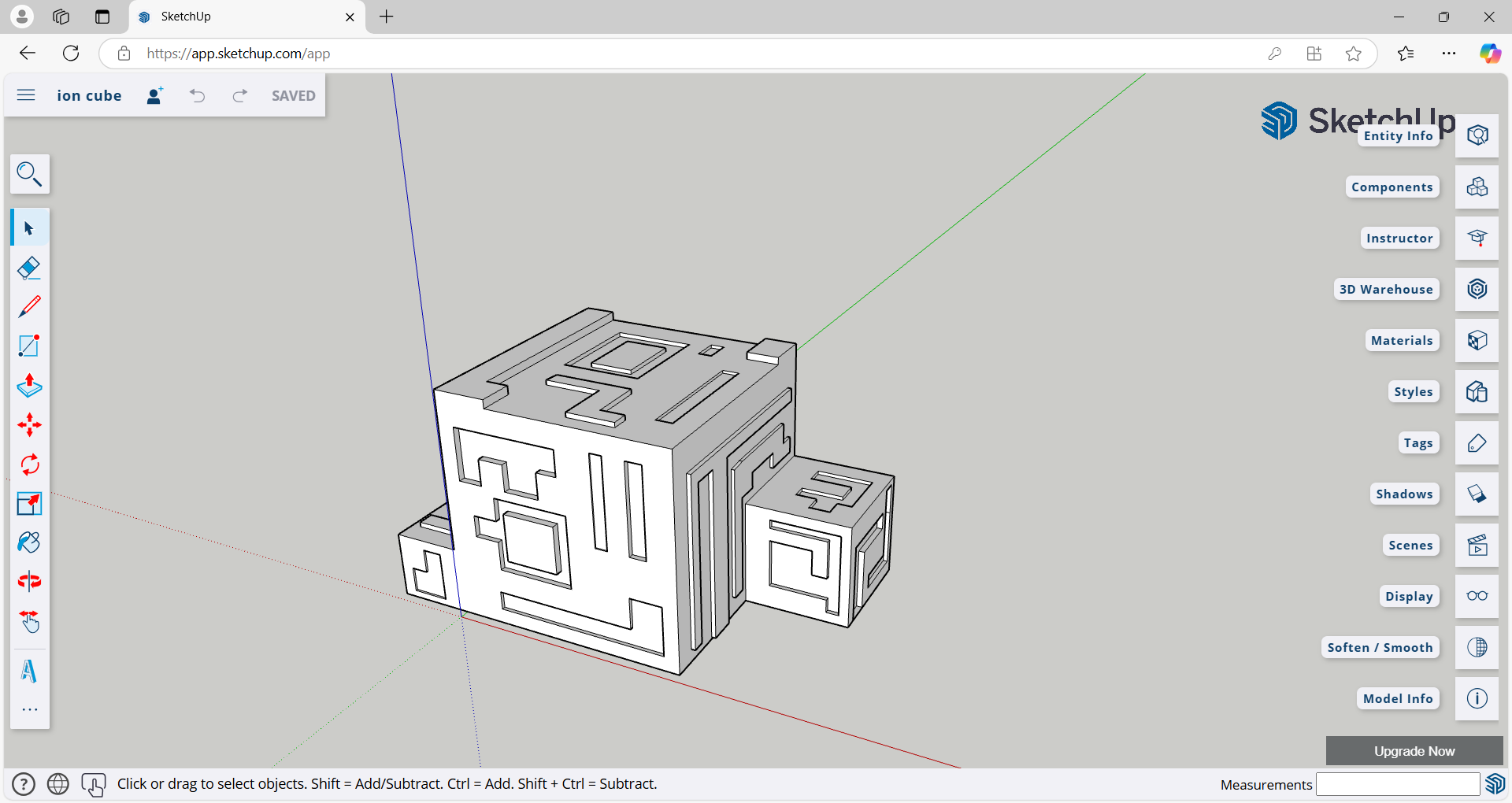Open the Instructor panel
The height and width of the screenshot is (803, 1512).
pyautogui.click(x=1477, y=238)
